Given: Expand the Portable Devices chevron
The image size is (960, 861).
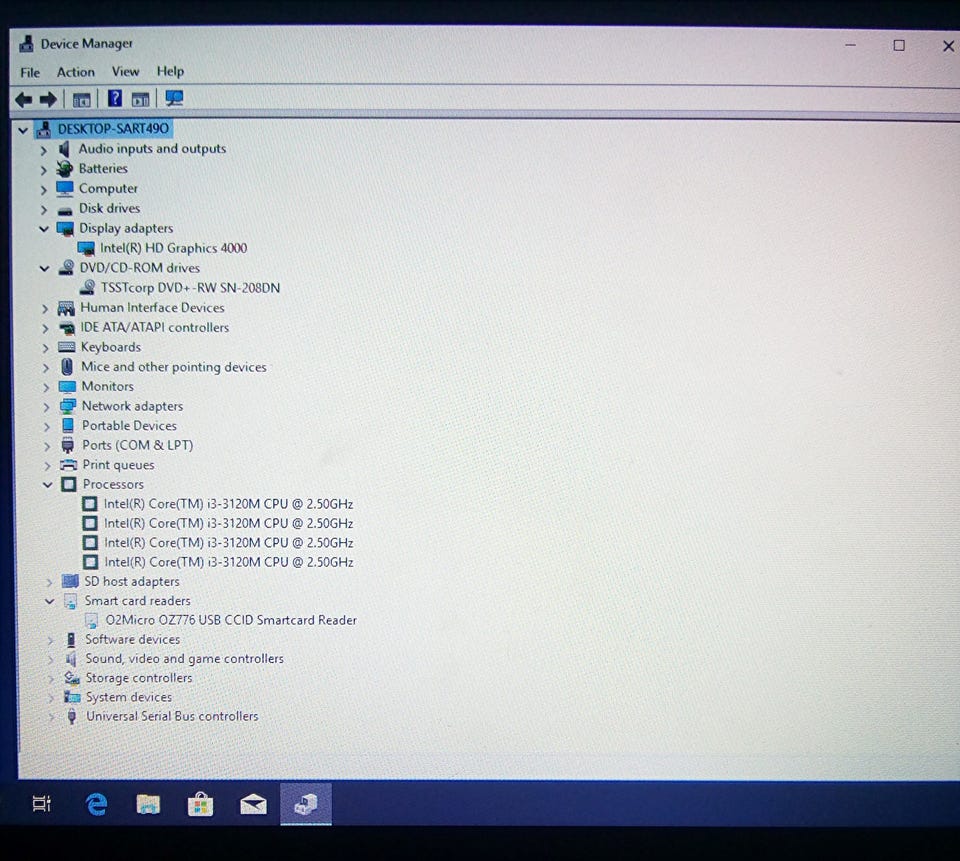Looking at the screenshot, I should 47,426.
